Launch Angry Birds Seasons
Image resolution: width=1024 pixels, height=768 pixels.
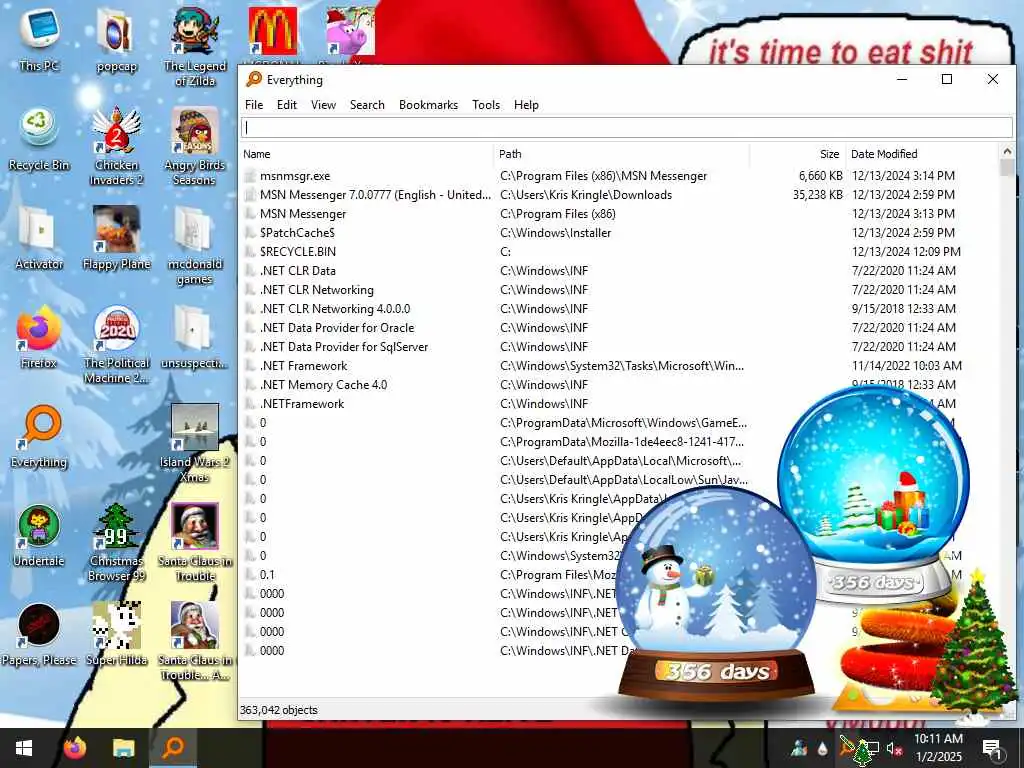[x=195, y=146]
